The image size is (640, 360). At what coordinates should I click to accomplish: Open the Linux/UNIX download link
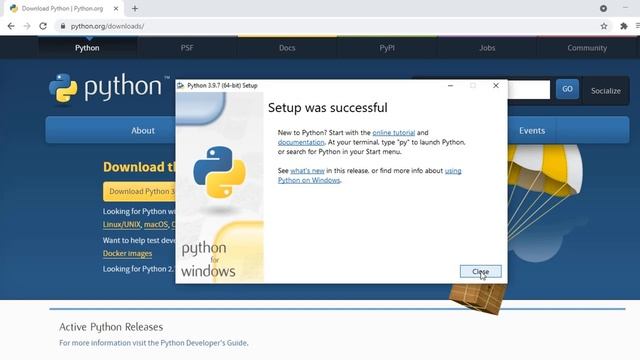click(122, 224)
